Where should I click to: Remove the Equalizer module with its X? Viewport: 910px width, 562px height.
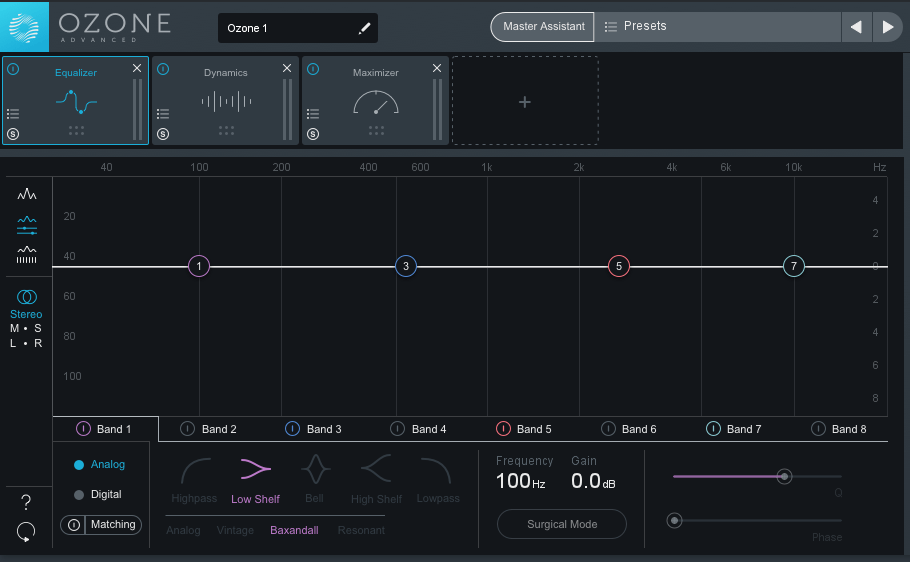(x=137, y=68)
